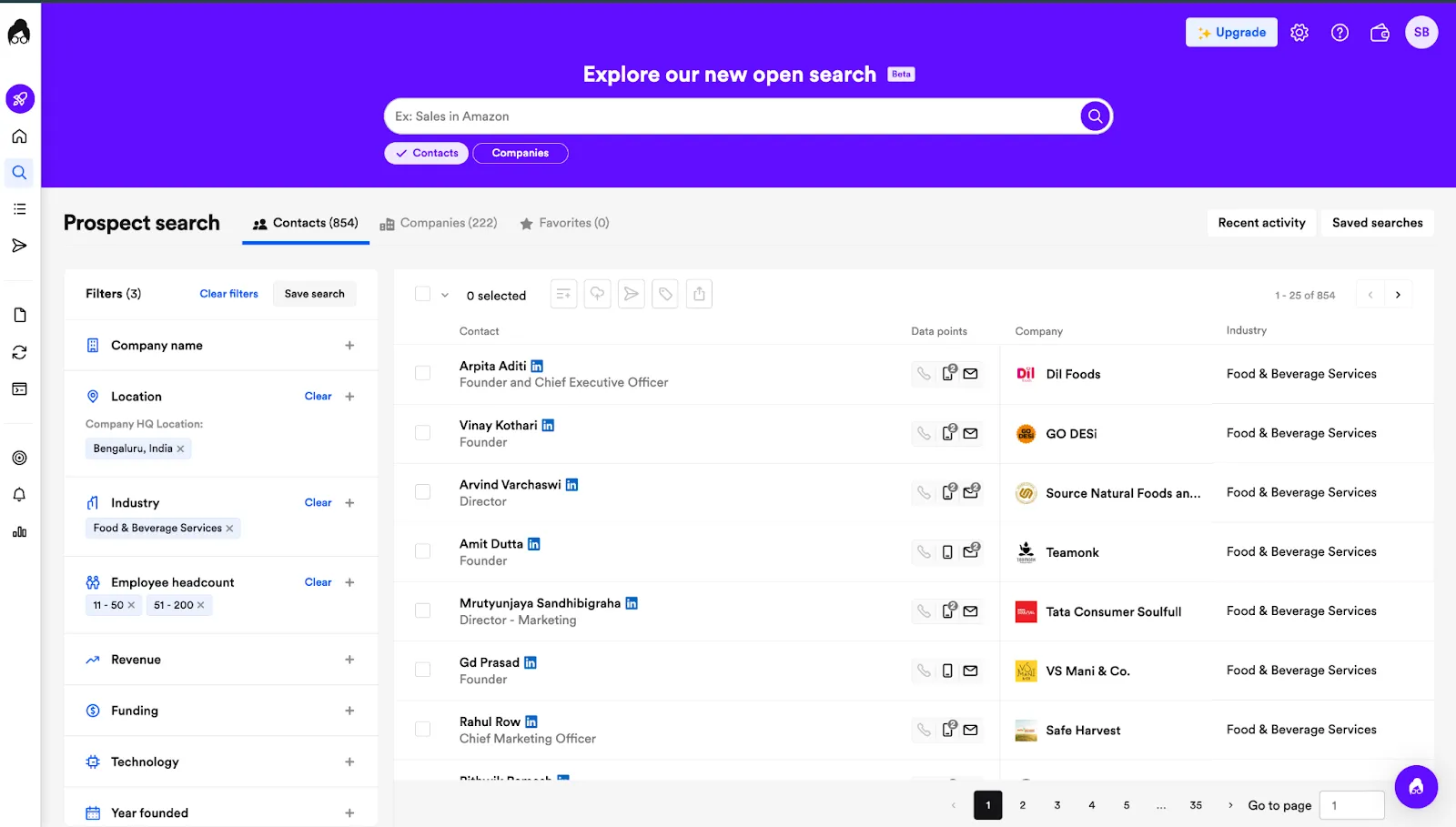This screenshot has width=1456, height=827.
Task: Switch to Contacts (854) tab
Action: (306, 223)
